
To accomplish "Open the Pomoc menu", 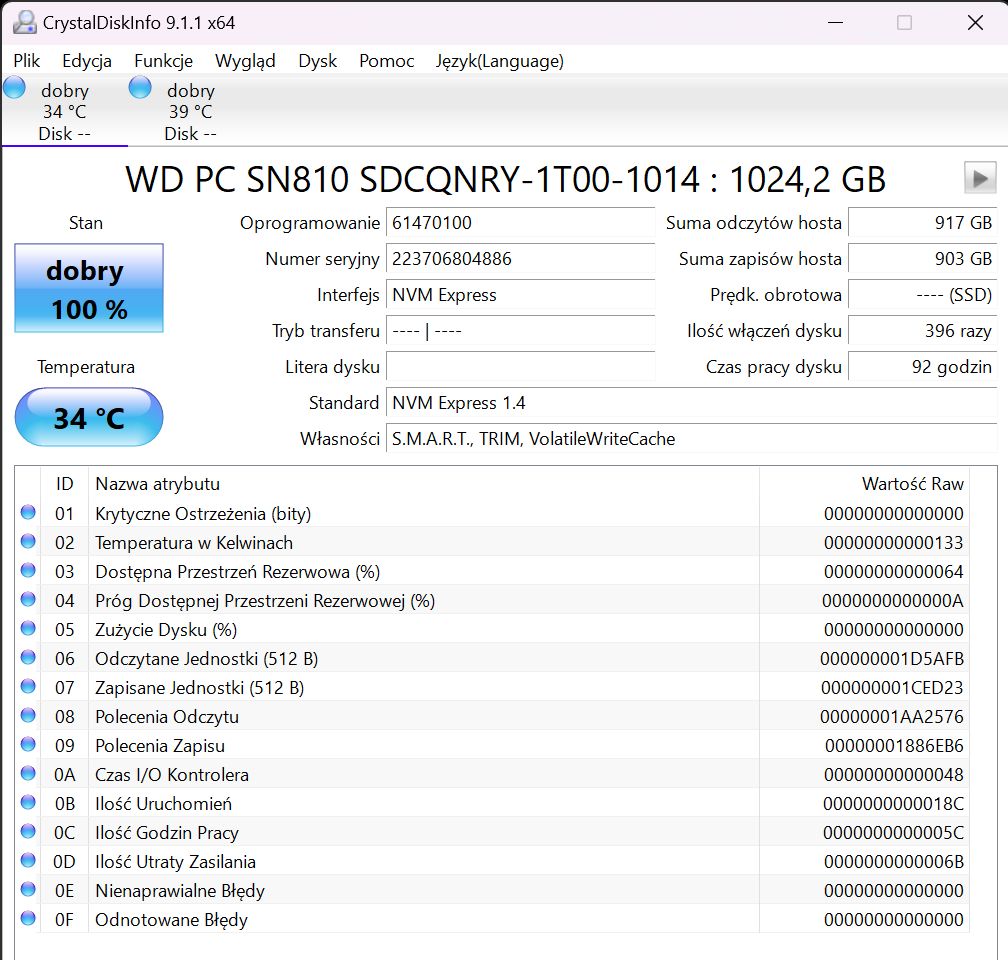I will [x=386, y=61].
